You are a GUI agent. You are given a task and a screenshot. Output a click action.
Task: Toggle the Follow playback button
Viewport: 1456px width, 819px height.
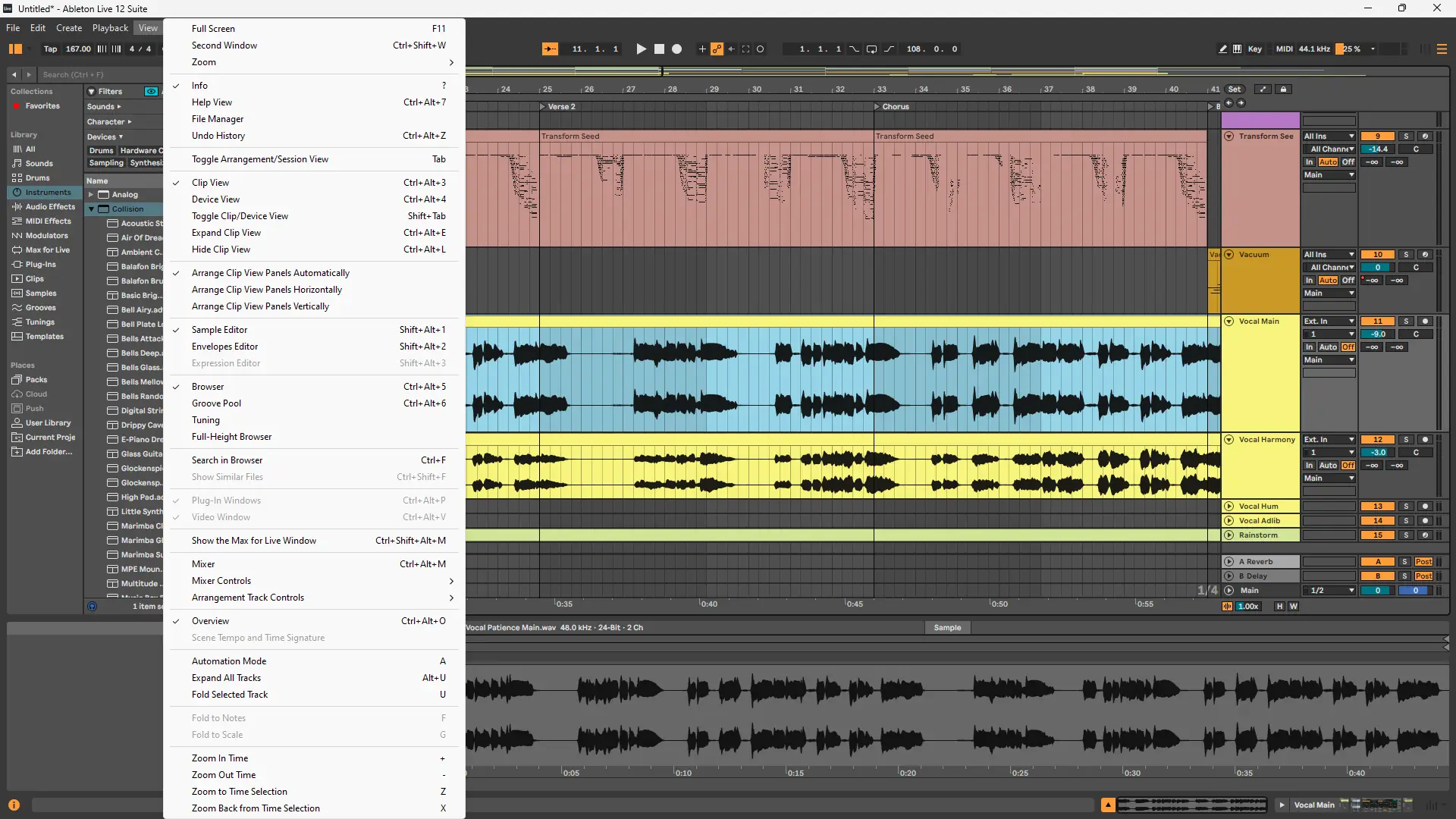tap(550, 49)
